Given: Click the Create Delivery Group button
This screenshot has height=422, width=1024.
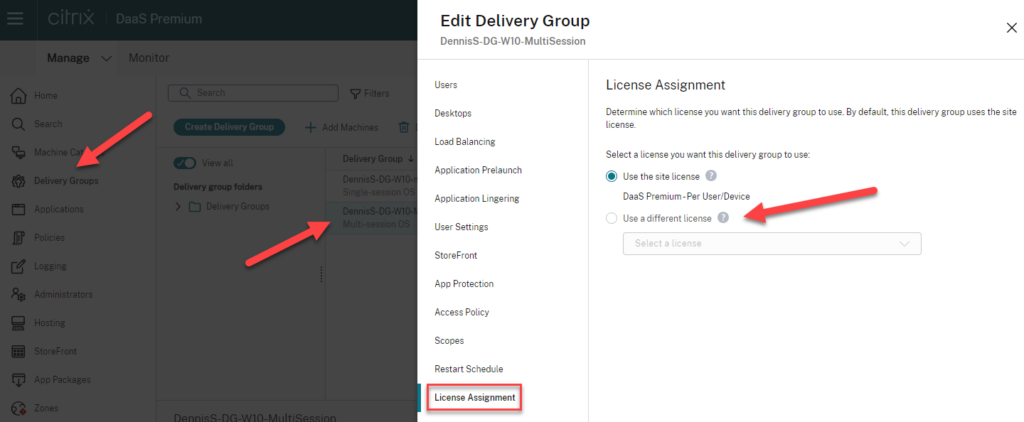Looking at the screenshot, I should point(230,127).
